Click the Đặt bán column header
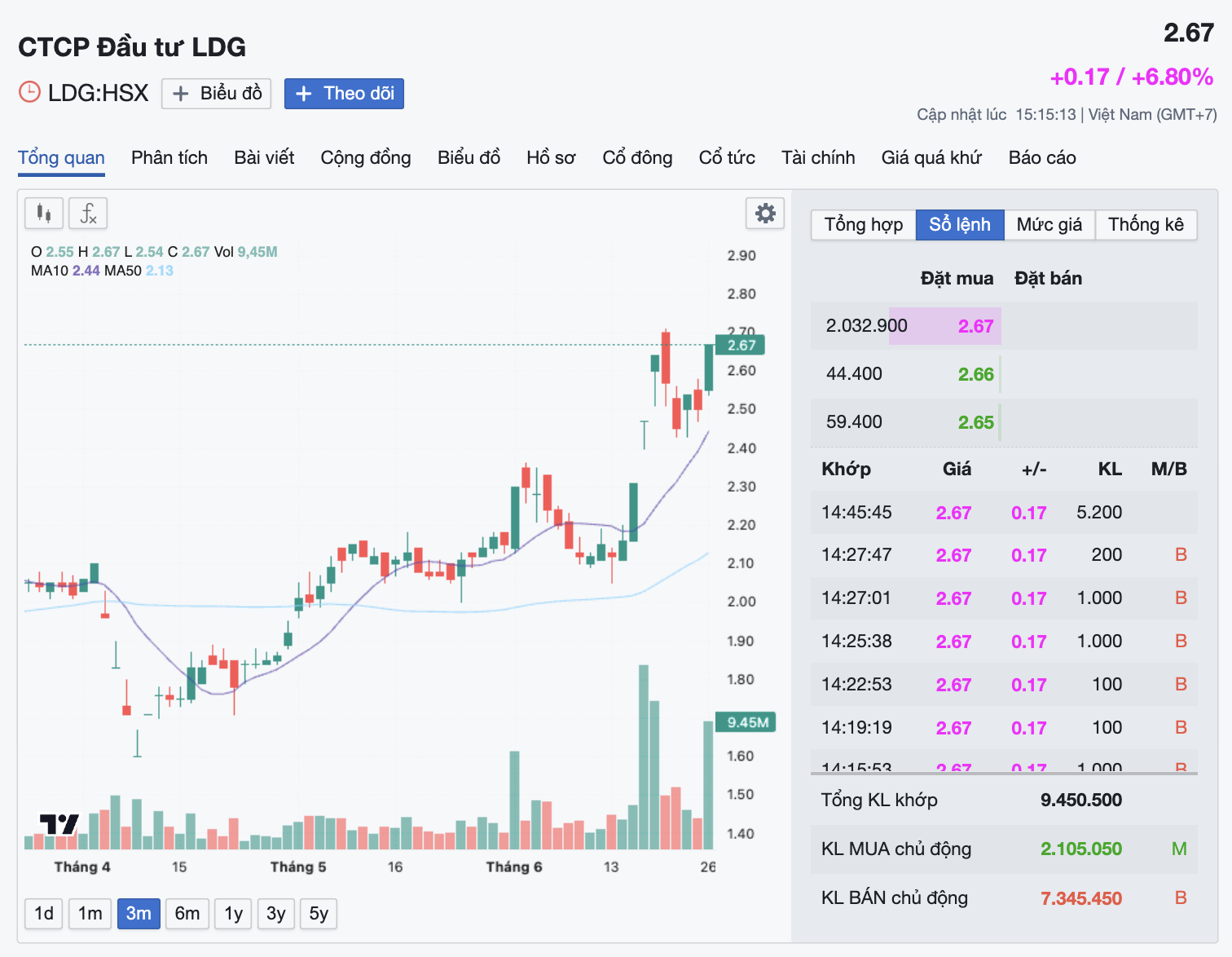 pos(1048,278)
